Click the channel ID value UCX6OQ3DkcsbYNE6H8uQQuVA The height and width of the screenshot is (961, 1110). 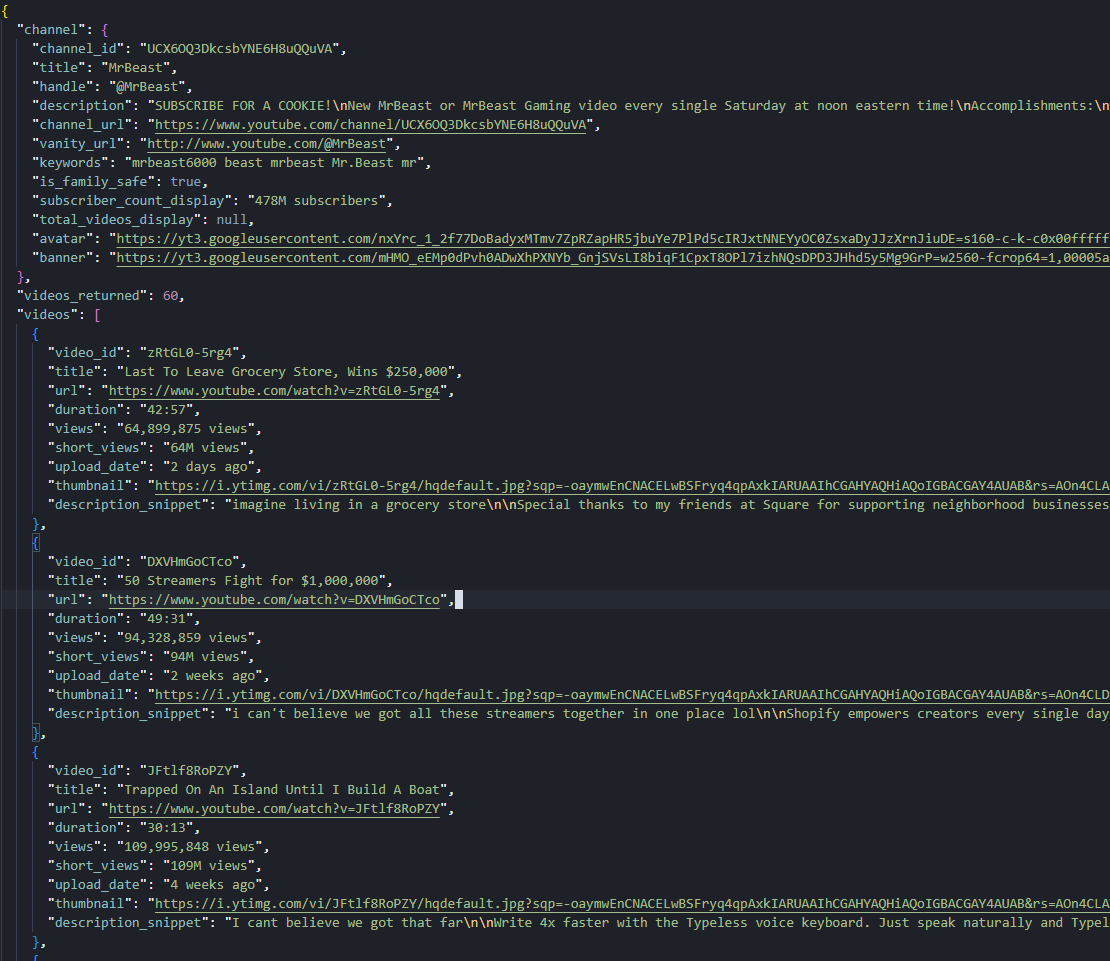(x=240, y=48)
